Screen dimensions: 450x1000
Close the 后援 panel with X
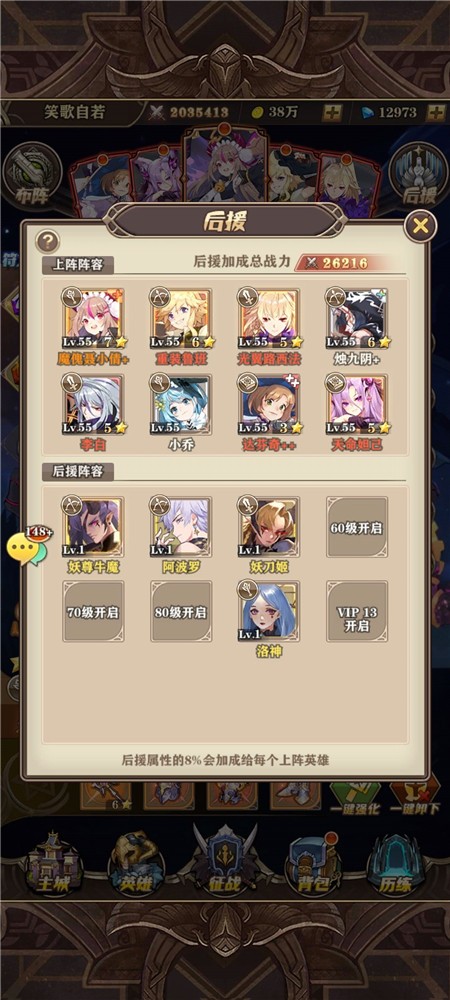point(420,226)
